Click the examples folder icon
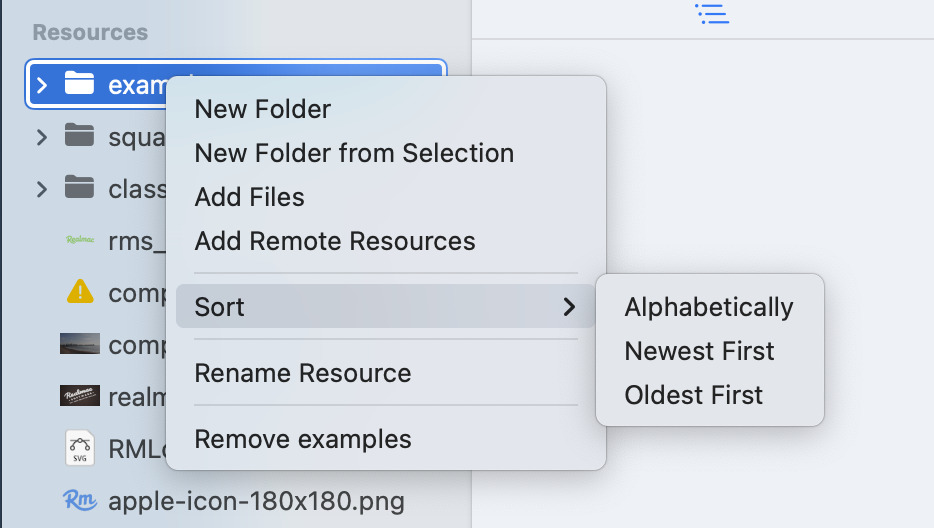The width and height of the screenshot is (934, 528). [79, 85]
